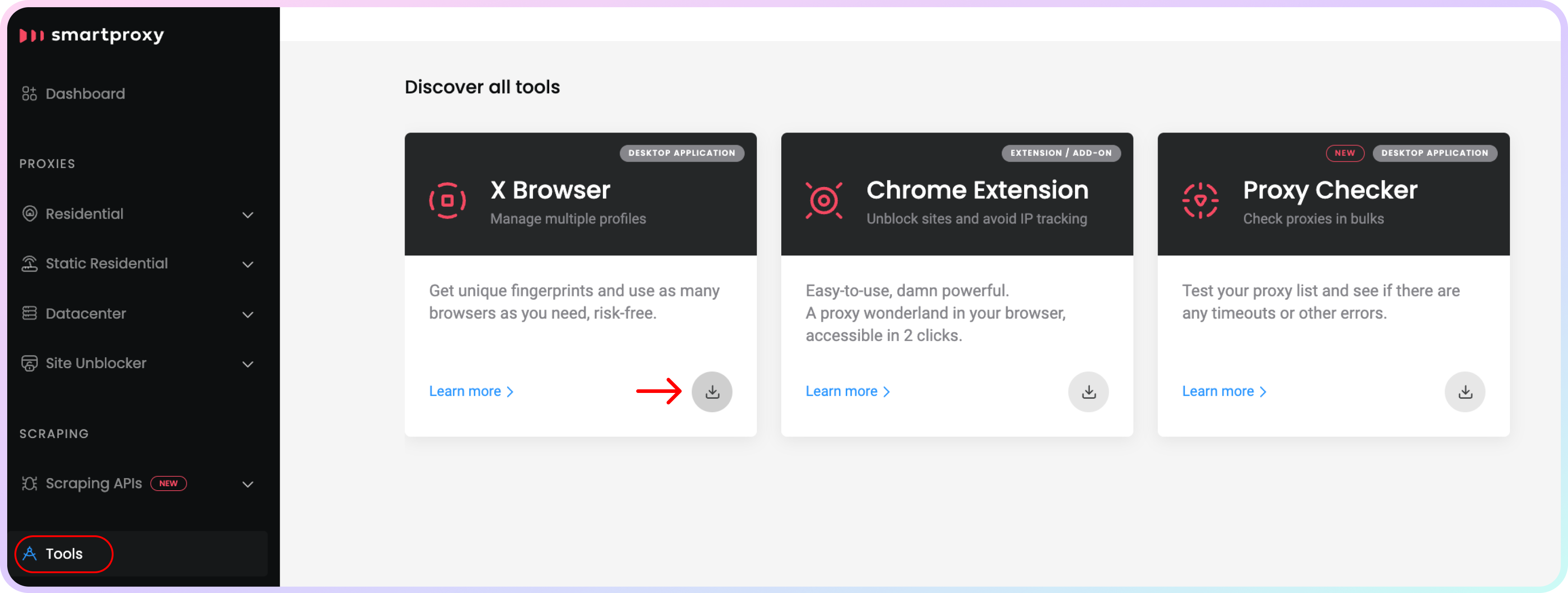Download the Chrome Extension add-on
This screenshot has height=593, width=1568.
[1088, 391]
